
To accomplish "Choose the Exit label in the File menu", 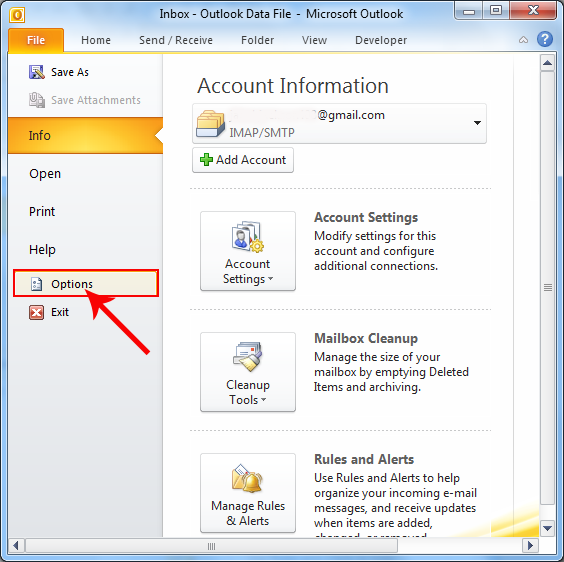I will click(60, 312).
